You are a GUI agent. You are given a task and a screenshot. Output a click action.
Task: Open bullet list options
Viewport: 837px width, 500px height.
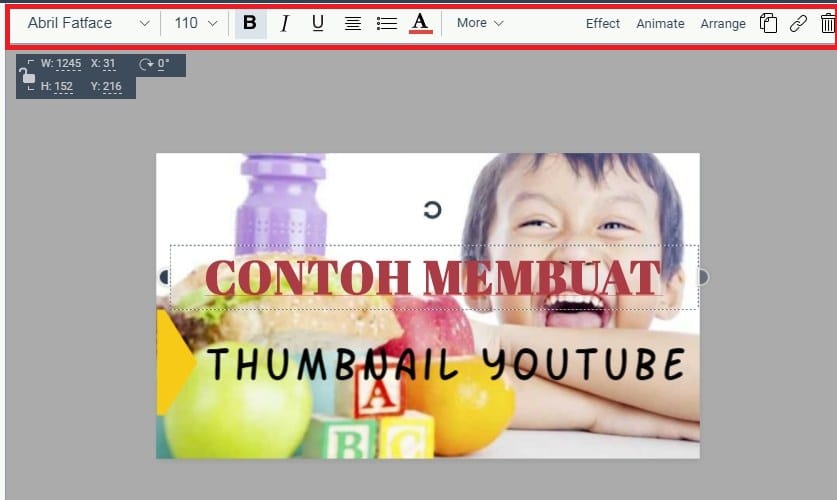tap(386, 23)
